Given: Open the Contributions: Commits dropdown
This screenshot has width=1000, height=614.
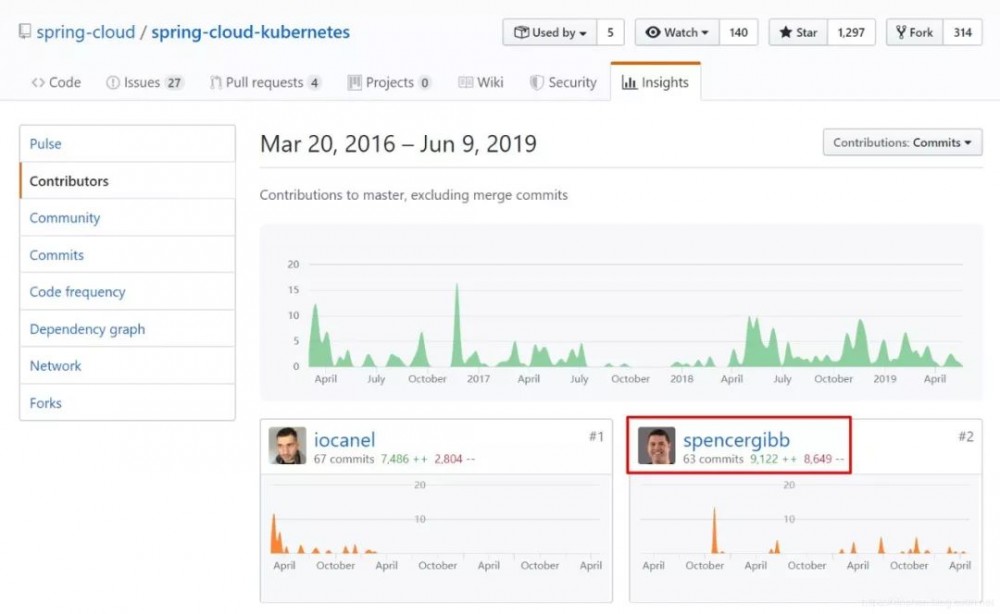Looking at the screenshot, I should 900,142.
